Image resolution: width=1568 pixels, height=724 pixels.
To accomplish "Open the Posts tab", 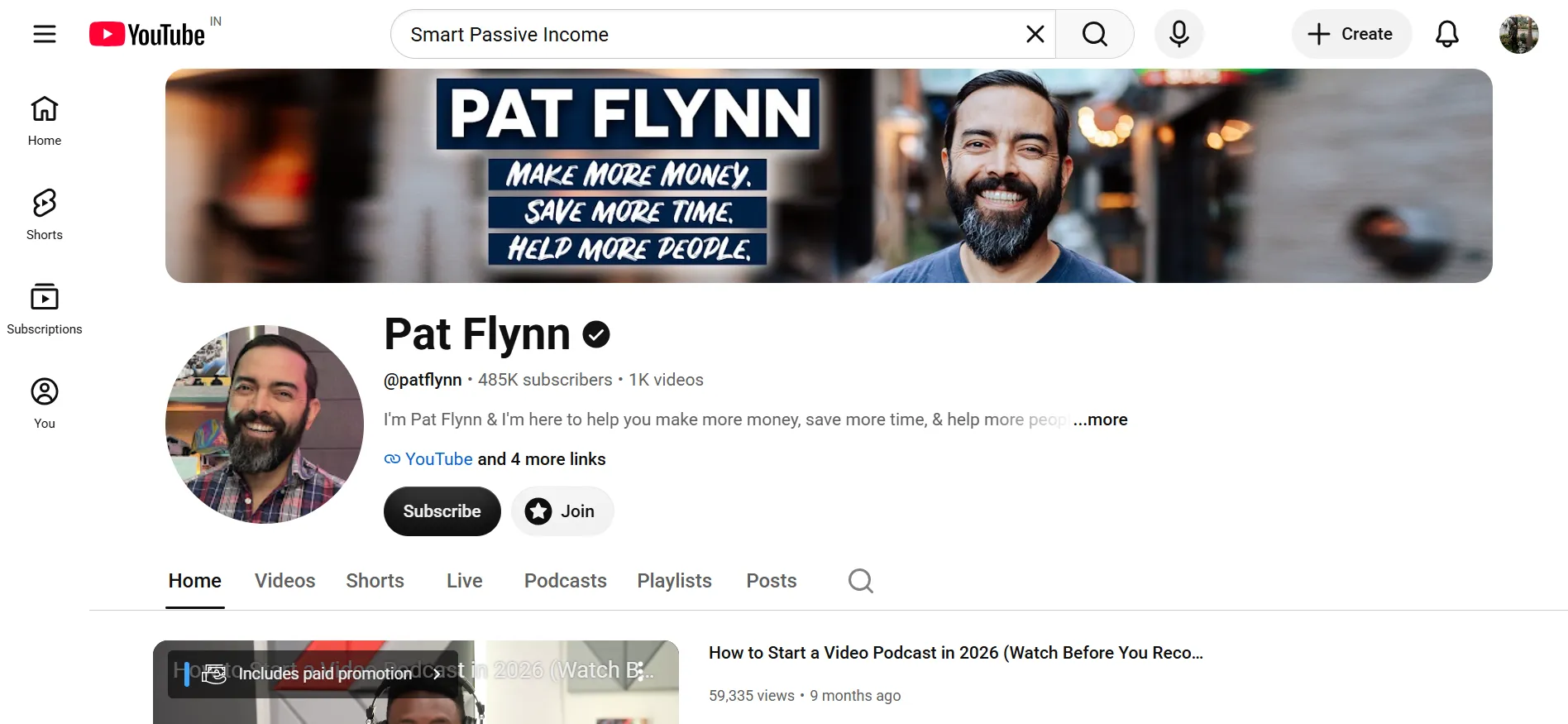I will [772, 581].
